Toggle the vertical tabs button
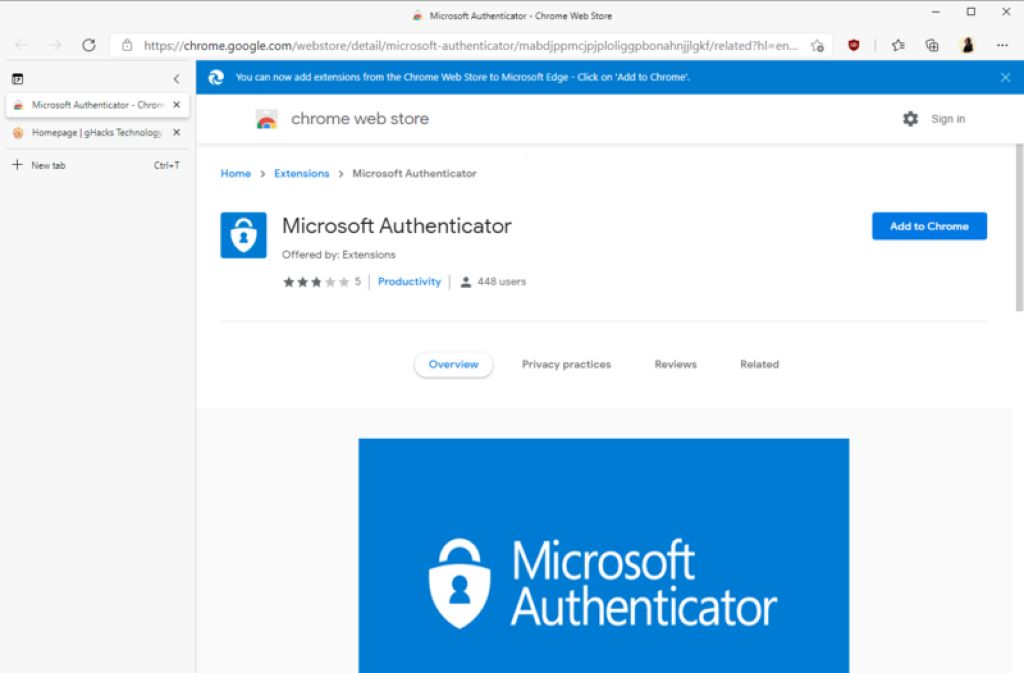The height and width of the screenshot is (673, 1024). click(x=17, y=79)
